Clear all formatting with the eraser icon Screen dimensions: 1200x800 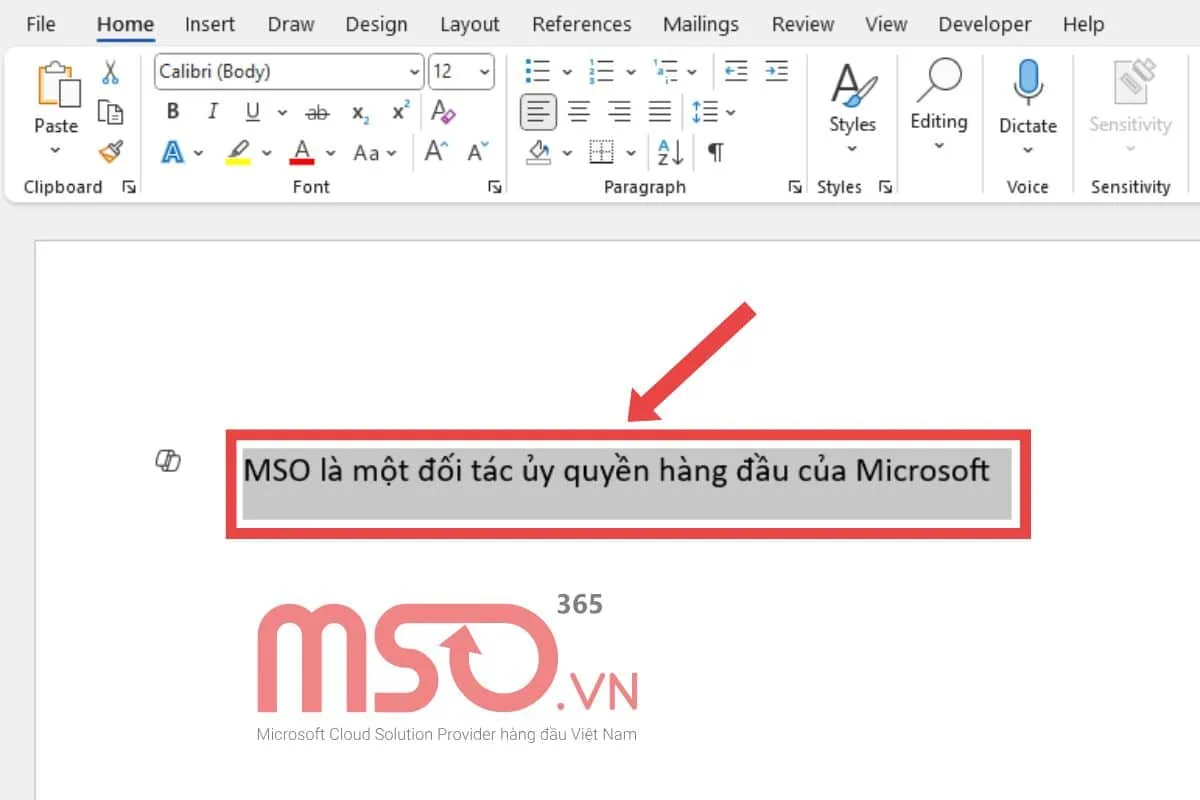coord(441,112)
